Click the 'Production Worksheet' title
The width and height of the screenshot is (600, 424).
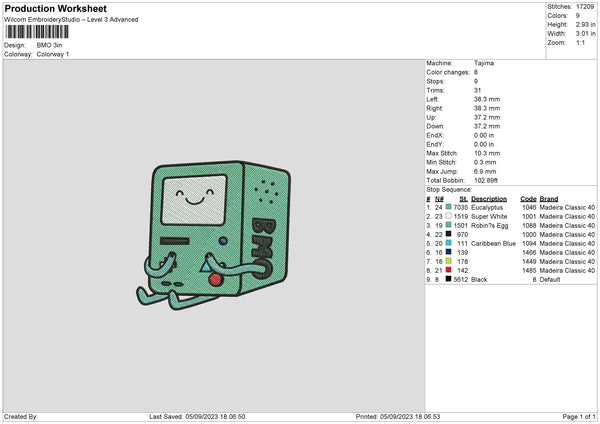coord(55,8)
